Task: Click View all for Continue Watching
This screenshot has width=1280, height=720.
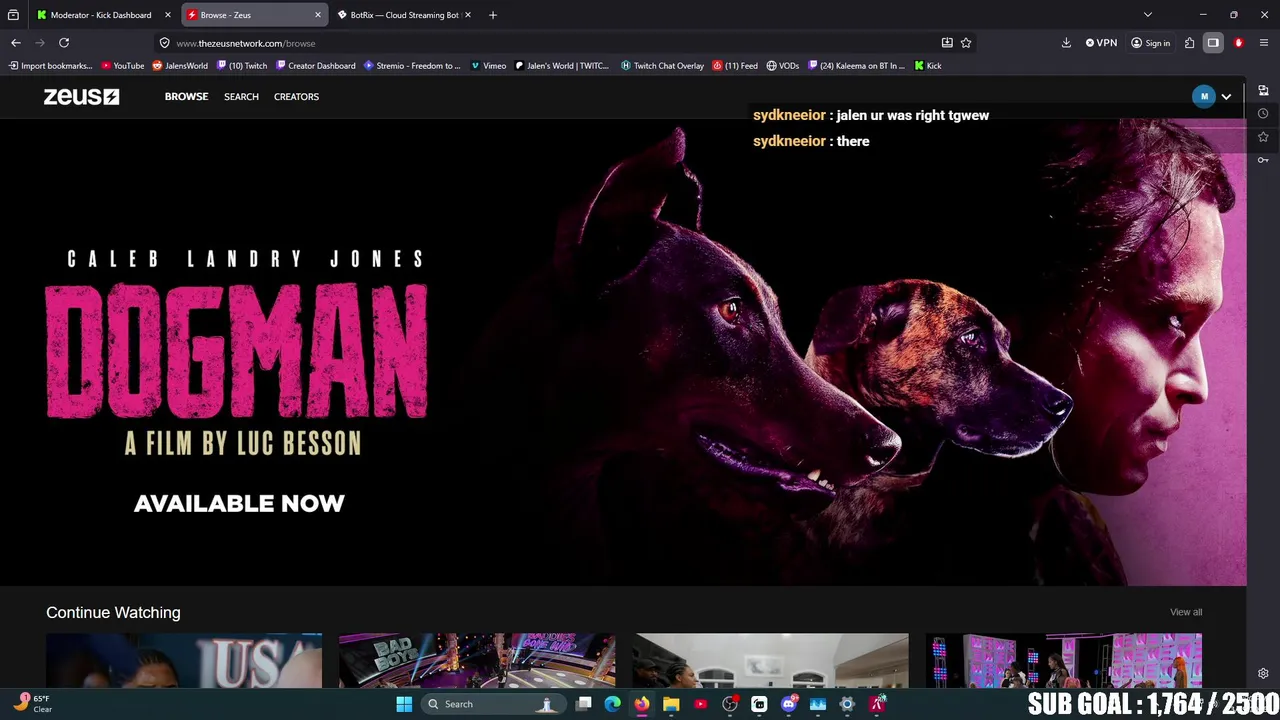Action: coord(1186,612)
